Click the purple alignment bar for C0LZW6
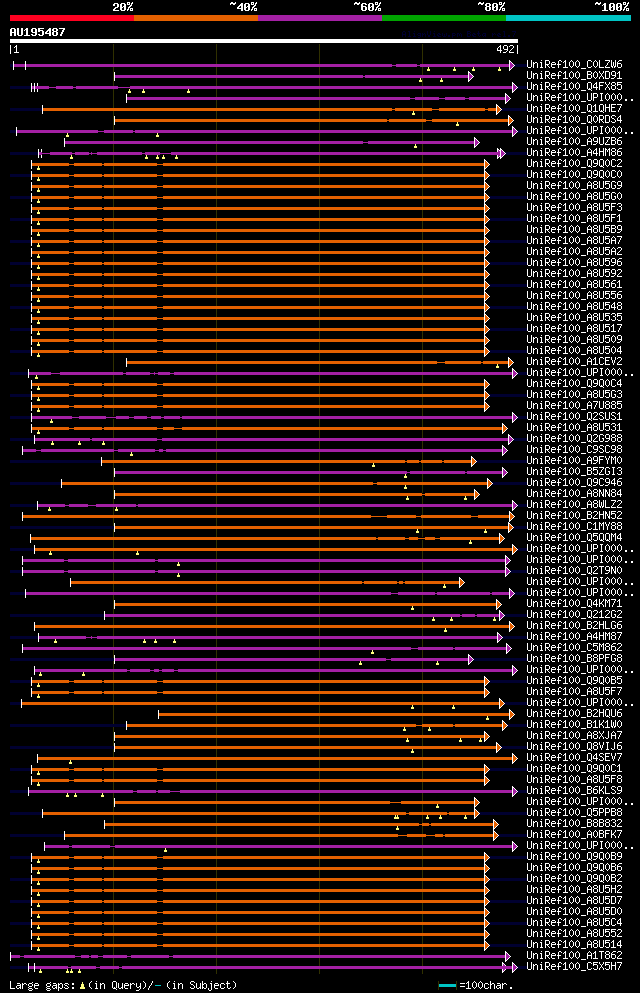Screen dimensions: 640x993 pos(264,65)
